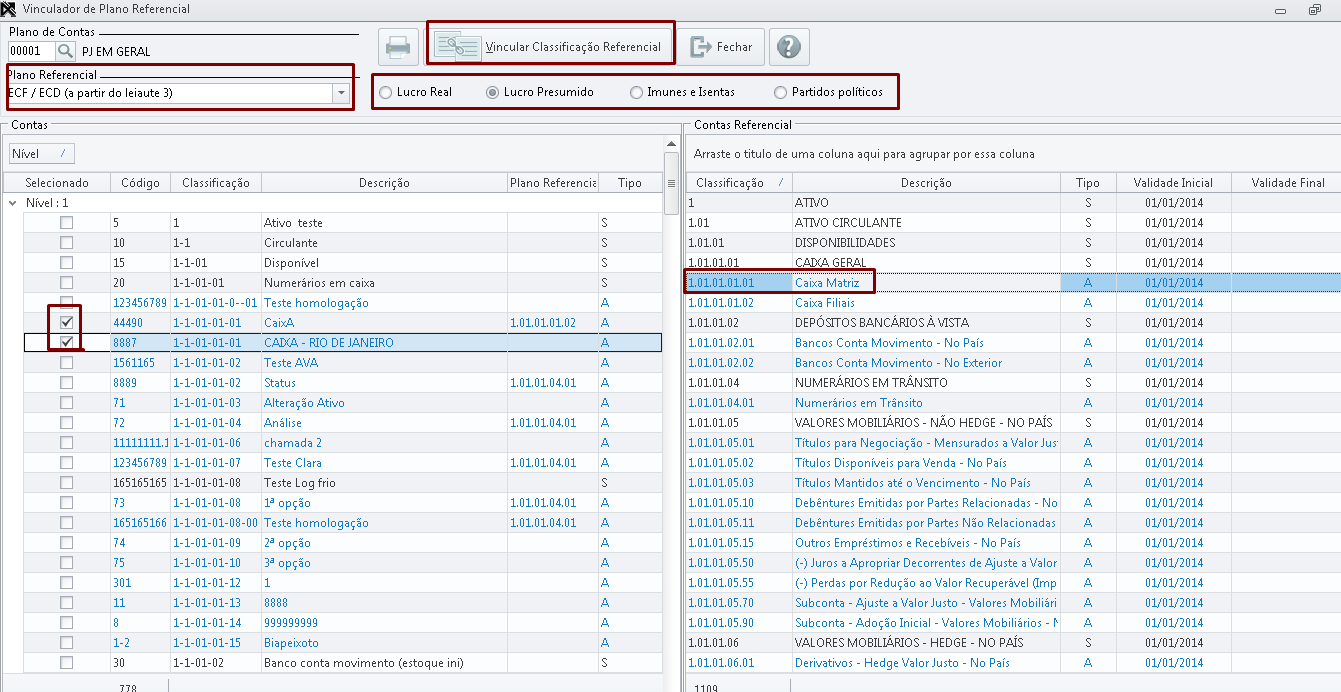The height and width of the screenshot is (692, 1341).
Task: Click the app icon in title bar
Action: [x=9, y=9]
